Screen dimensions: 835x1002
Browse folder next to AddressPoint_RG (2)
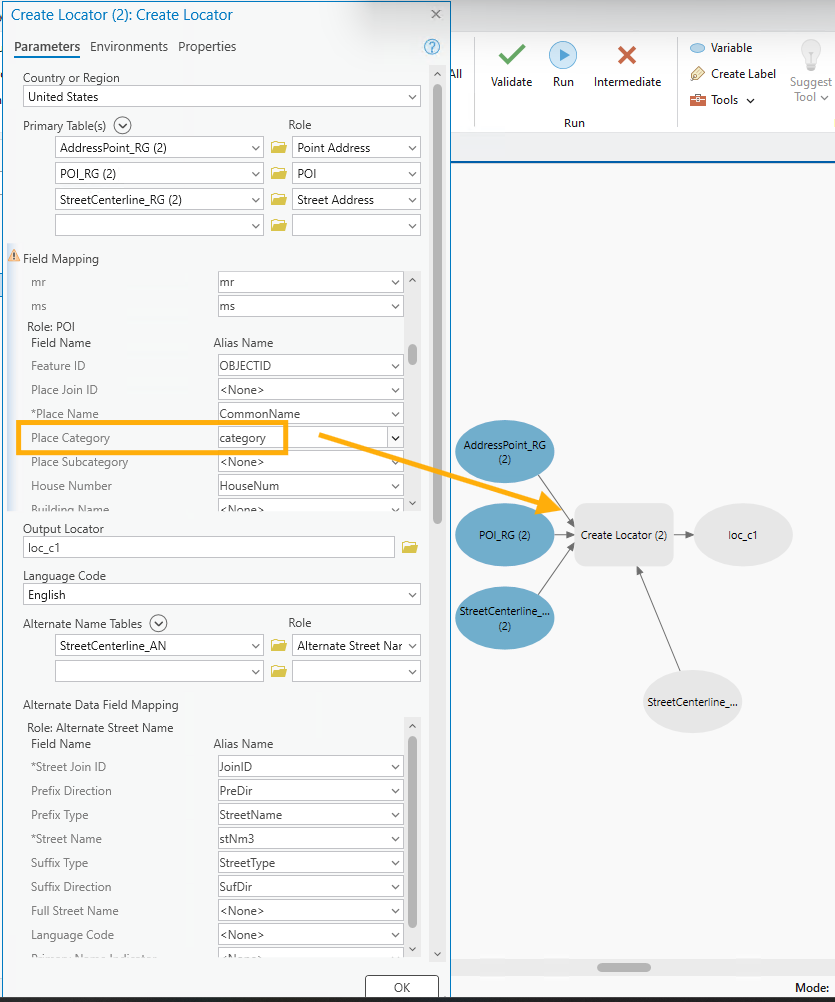[279, 148]
